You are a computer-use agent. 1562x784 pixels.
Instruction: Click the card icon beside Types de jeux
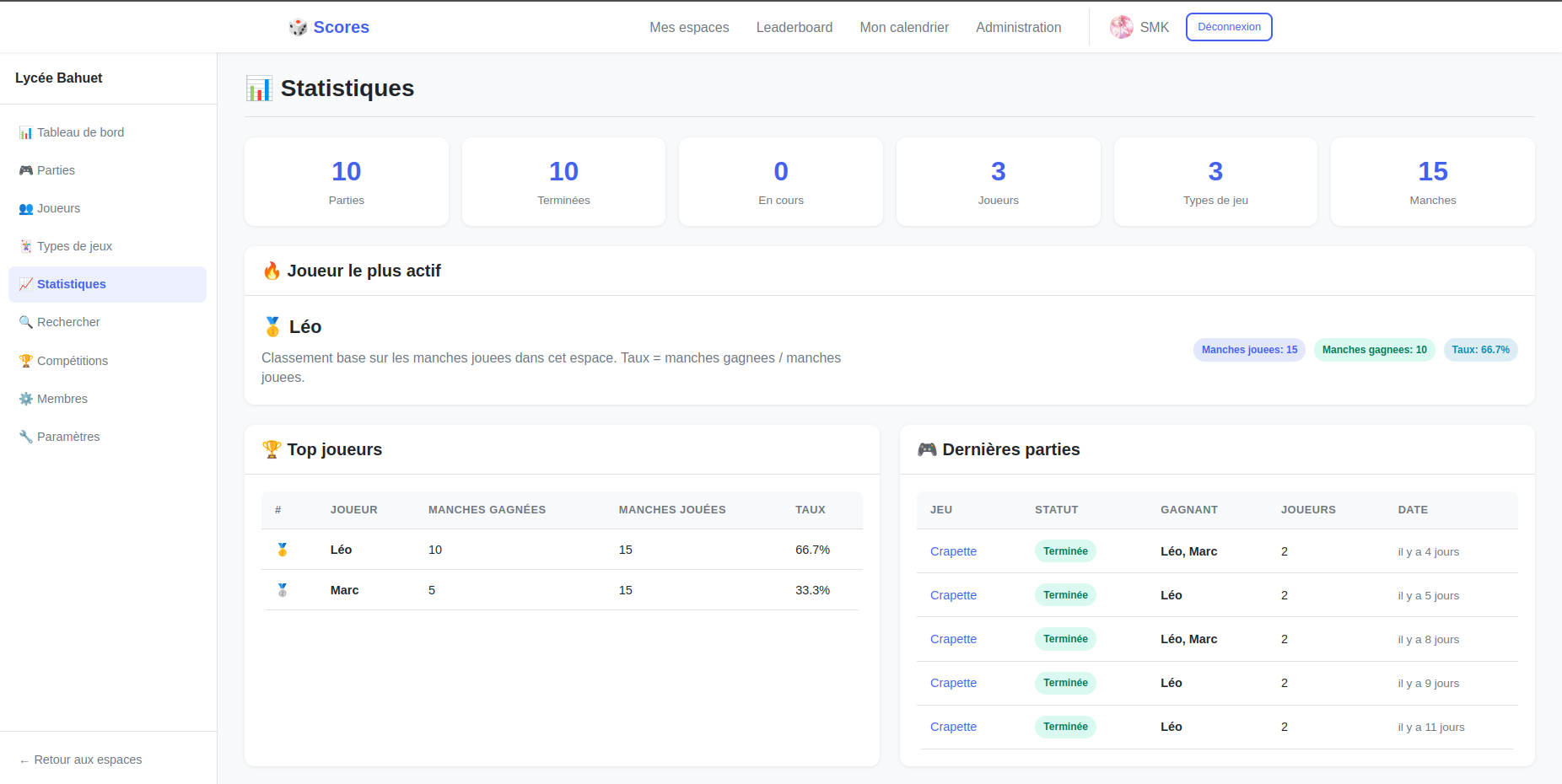[26, 246]
